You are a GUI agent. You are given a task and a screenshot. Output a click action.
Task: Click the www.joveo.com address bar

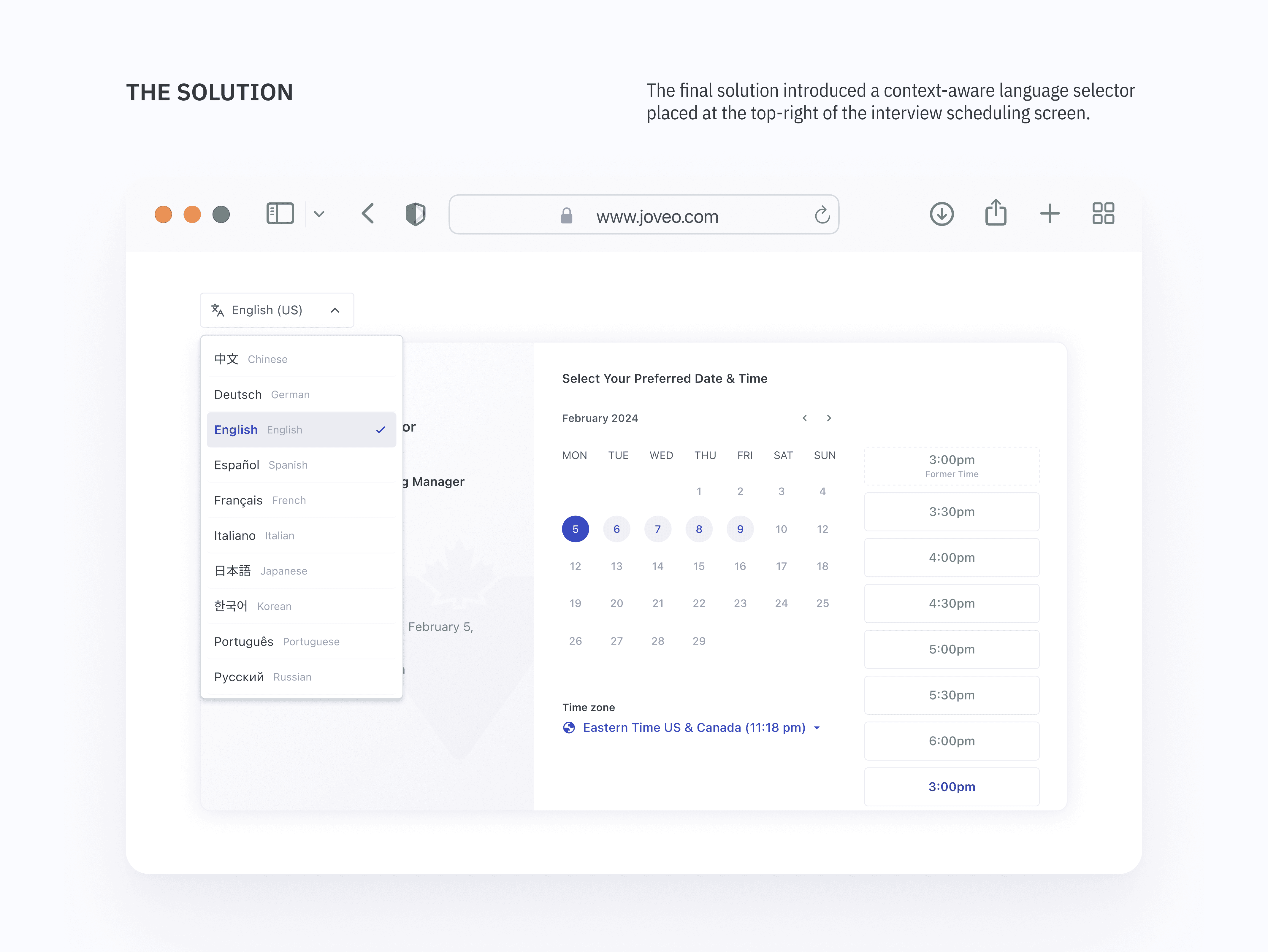(x=656, y=216)
